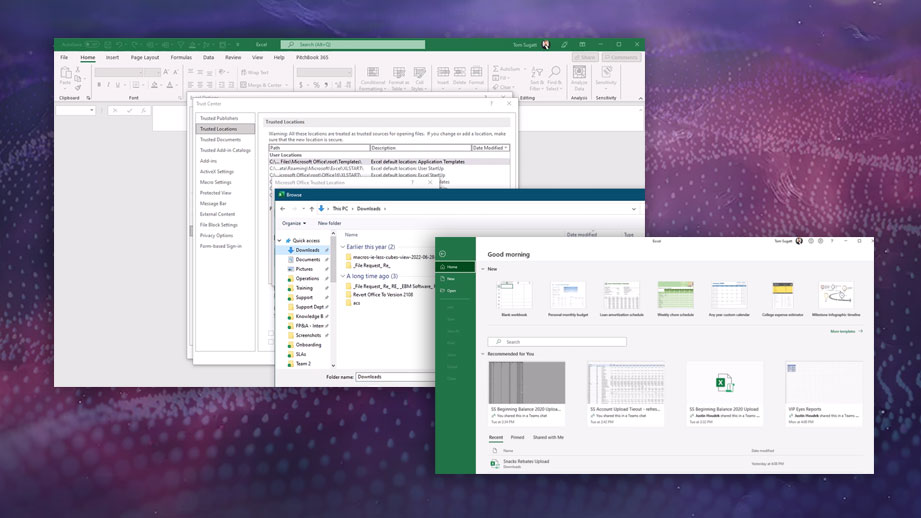921x518 pixels.
Task: Click Home in Excel start sidebar
Action: 455,267
